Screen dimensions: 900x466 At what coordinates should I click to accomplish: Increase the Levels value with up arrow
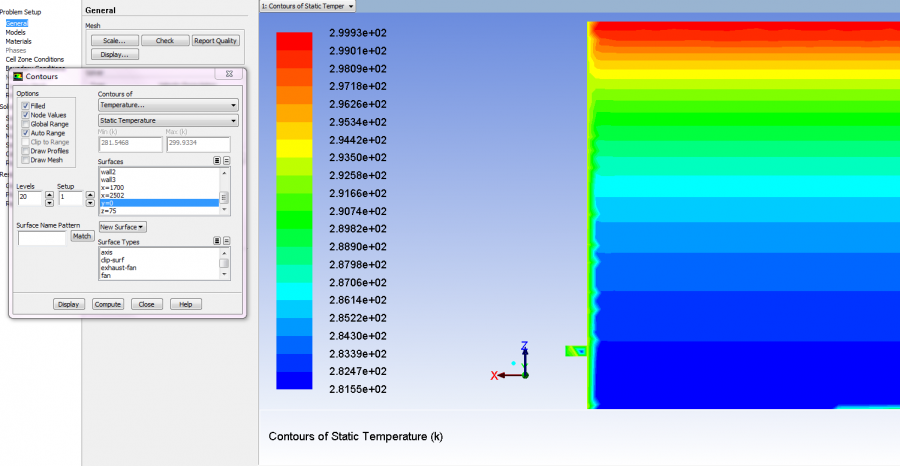pyautogui.click(x=51, y=195)
